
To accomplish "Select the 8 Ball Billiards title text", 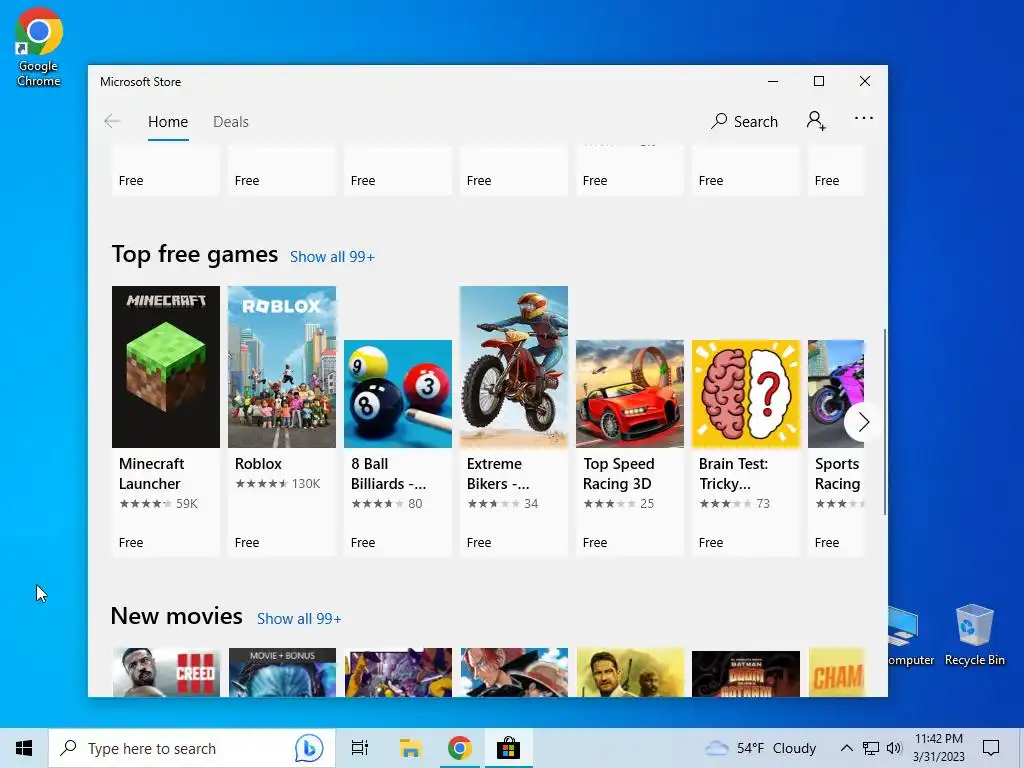I will click(x=389, y=473).
